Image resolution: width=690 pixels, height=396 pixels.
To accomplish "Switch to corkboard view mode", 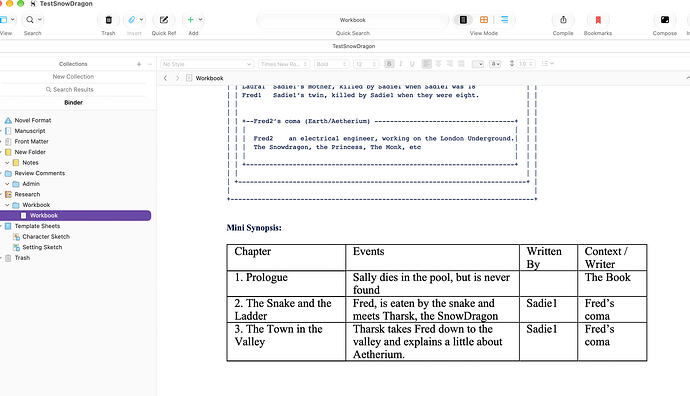I will click(x=484, y=20).
